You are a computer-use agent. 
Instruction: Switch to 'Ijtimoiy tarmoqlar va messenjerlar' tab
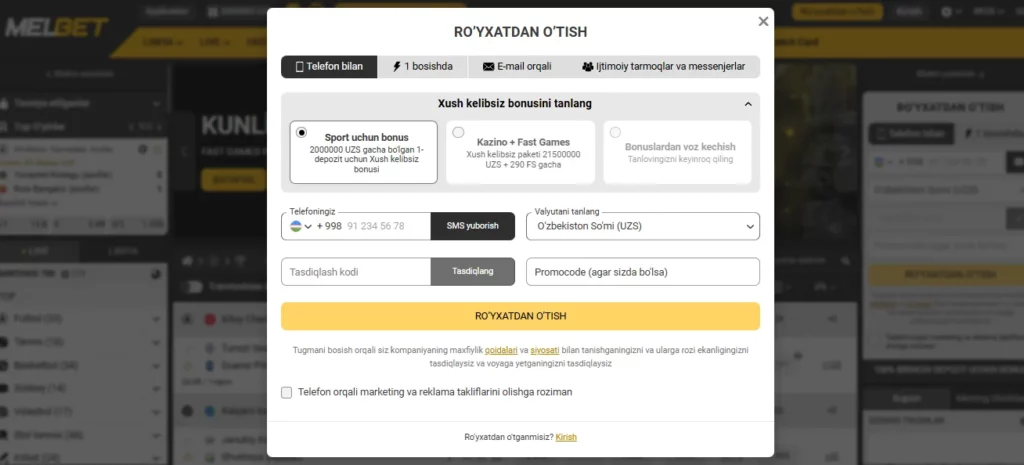pyautogui.click(x=663, y=67)
